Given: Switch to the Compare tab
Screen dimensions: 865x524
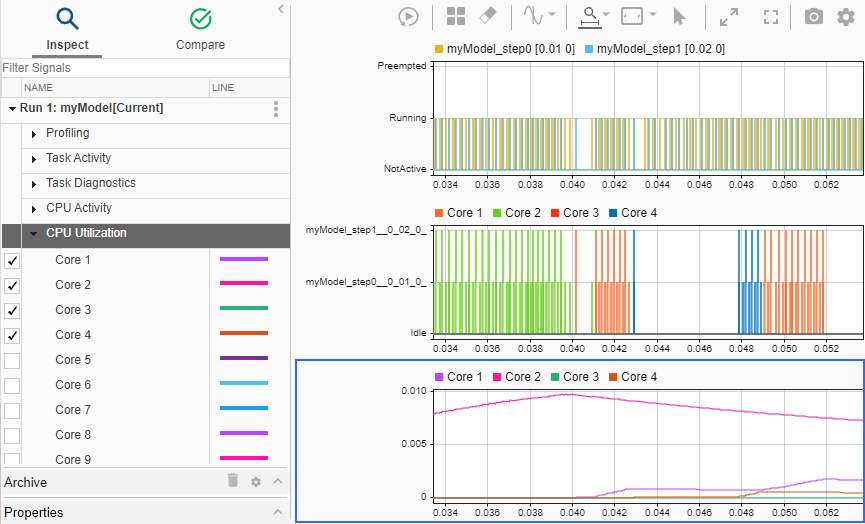Looking at the screenshot, I should coord(200,29).
